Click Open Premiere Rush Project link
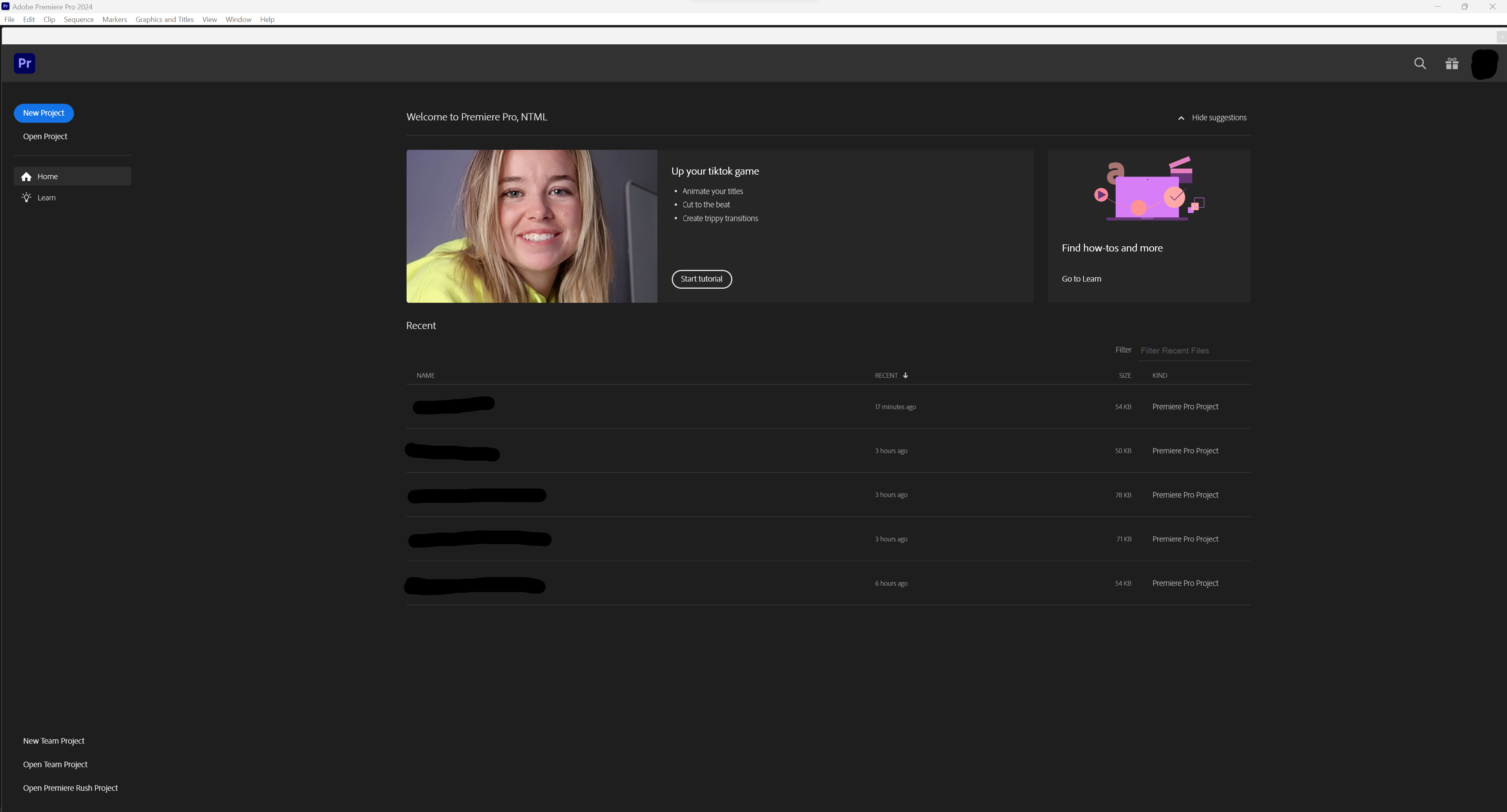The height and width of the screenshot is (812, 1507). click(70, 787)
